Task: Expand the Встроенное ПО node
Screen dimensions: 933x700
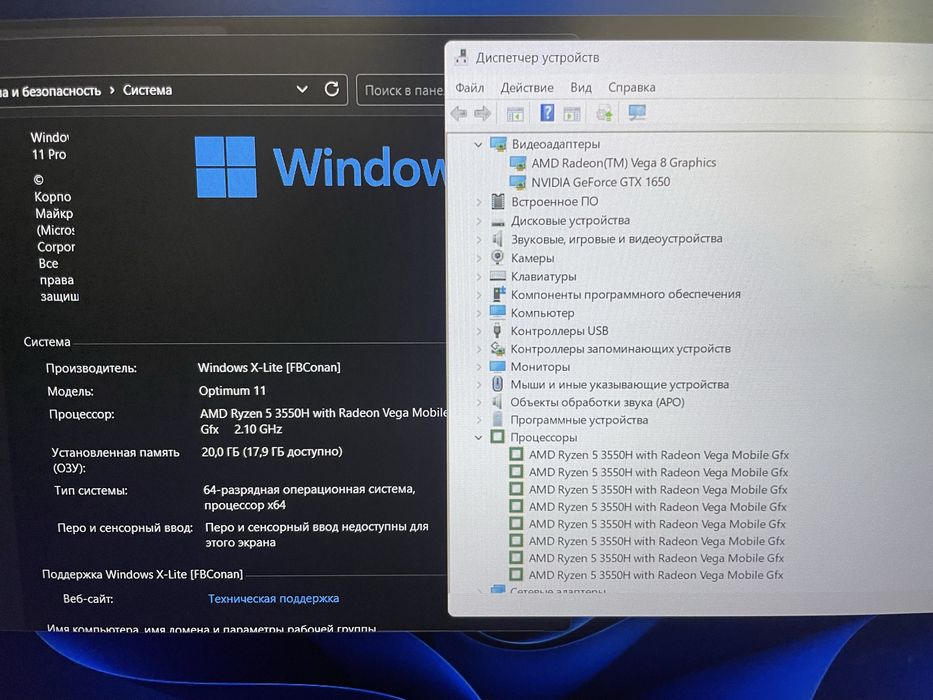Action: coord(478,202)
